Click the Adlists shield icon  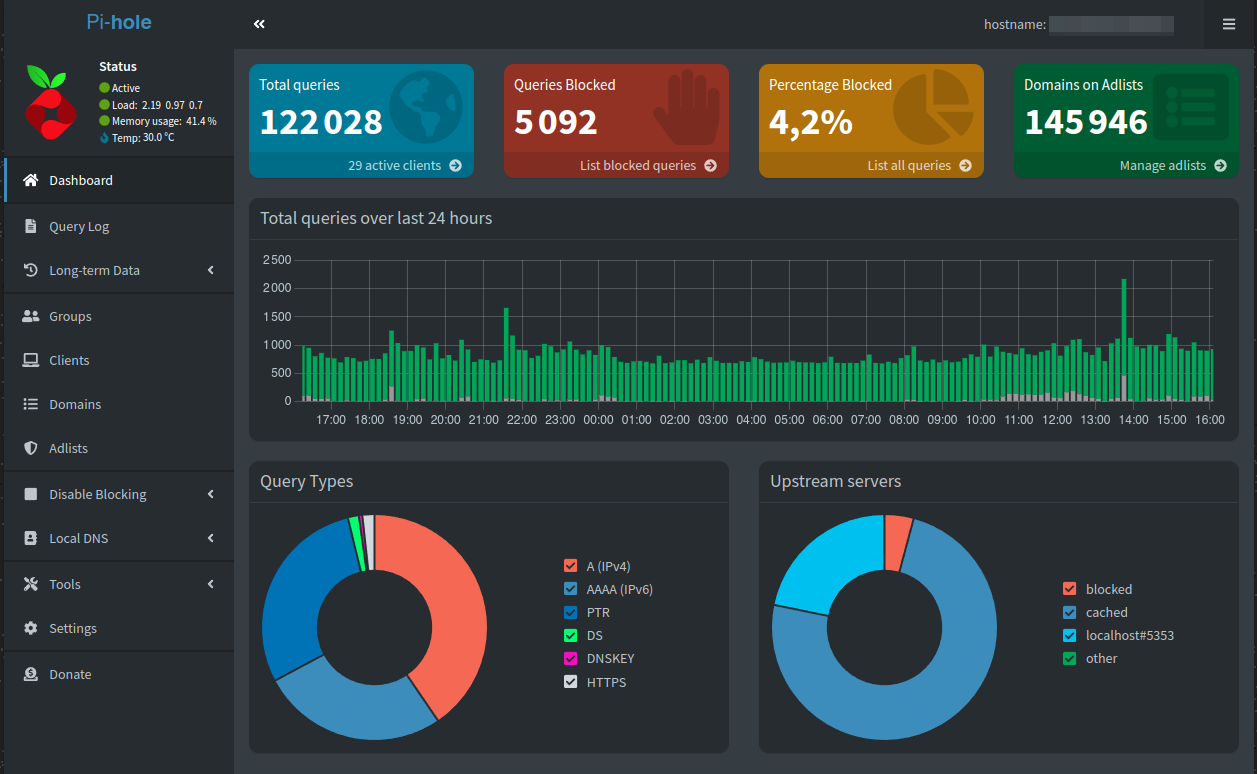(x=30, y=448)
